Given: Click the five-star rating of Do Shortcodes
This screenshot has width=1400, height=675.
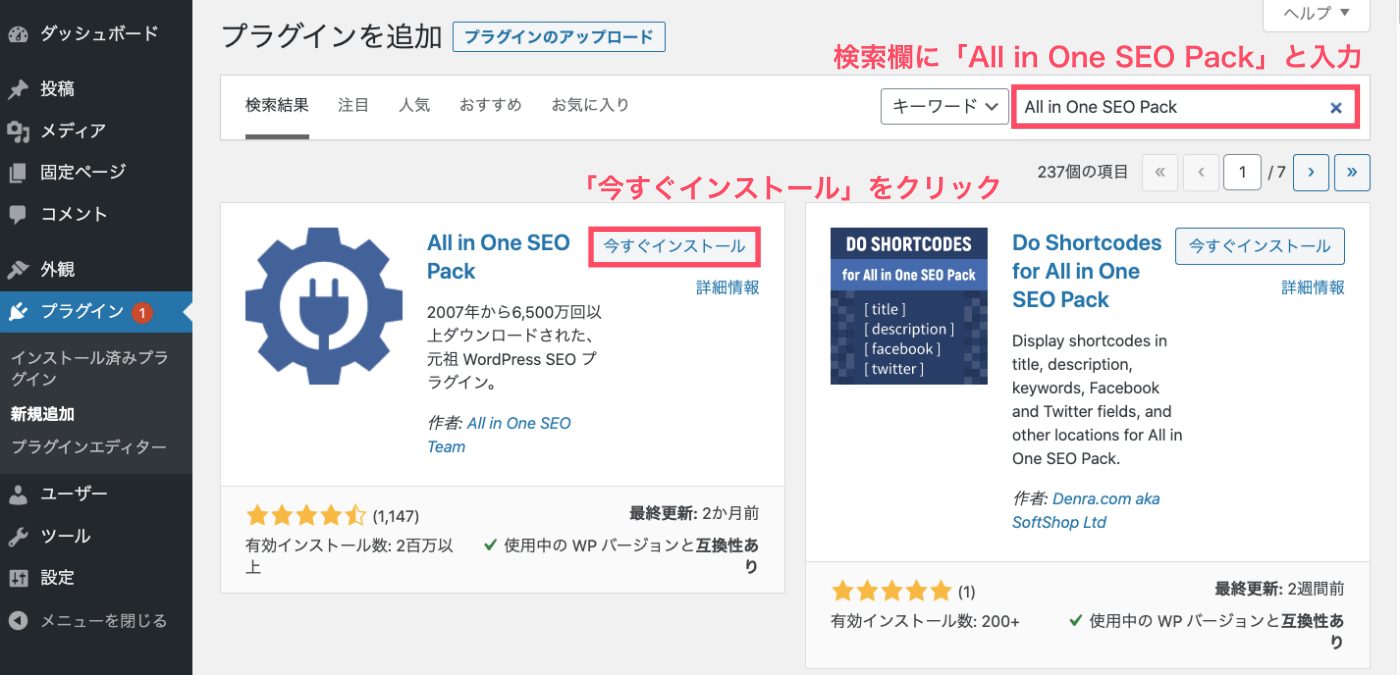Looking at the screenshot, I should point(892,590).
